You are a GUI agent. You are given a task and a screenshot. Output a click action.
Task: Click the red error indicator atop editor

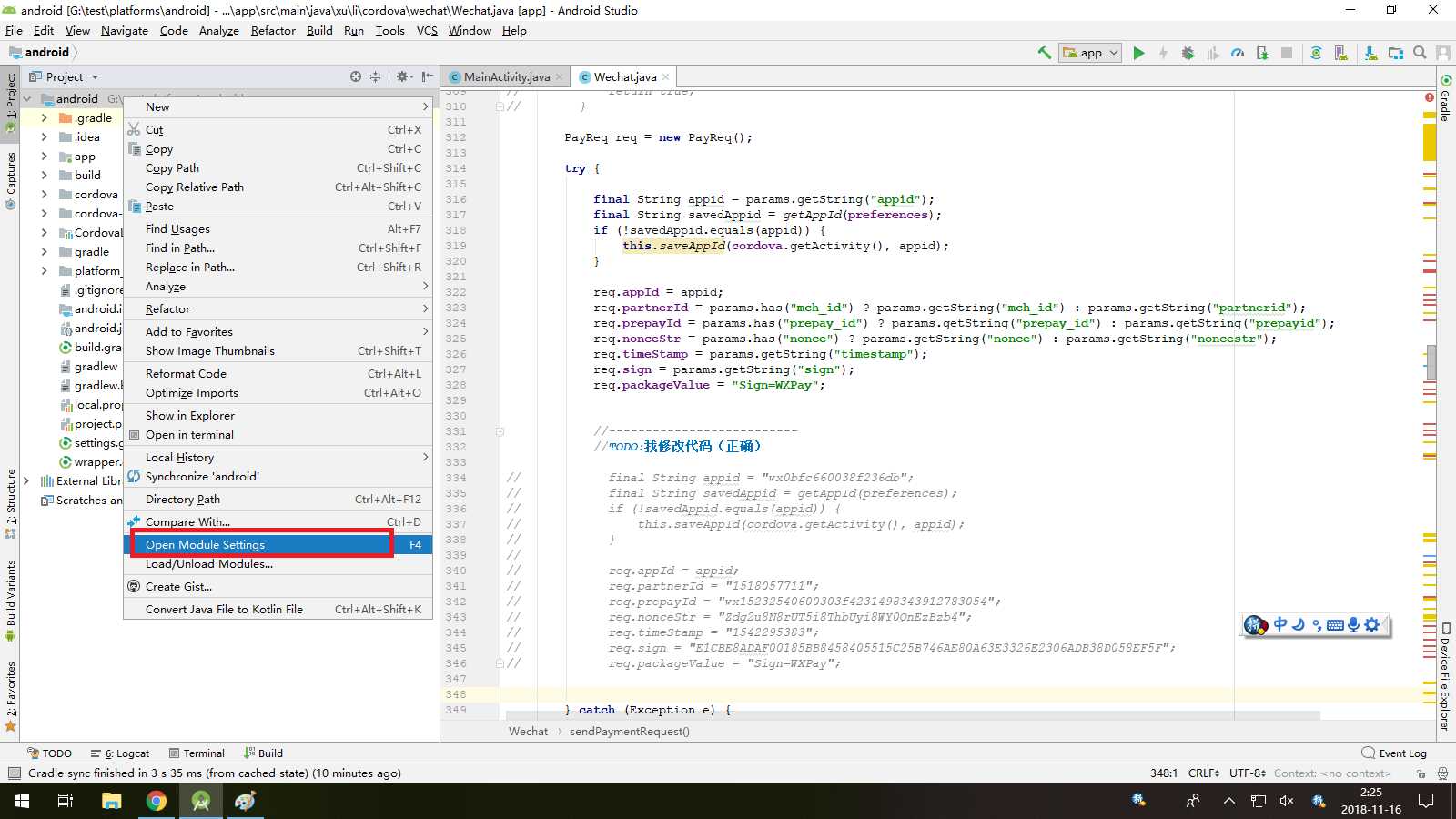click(1430, 97)
